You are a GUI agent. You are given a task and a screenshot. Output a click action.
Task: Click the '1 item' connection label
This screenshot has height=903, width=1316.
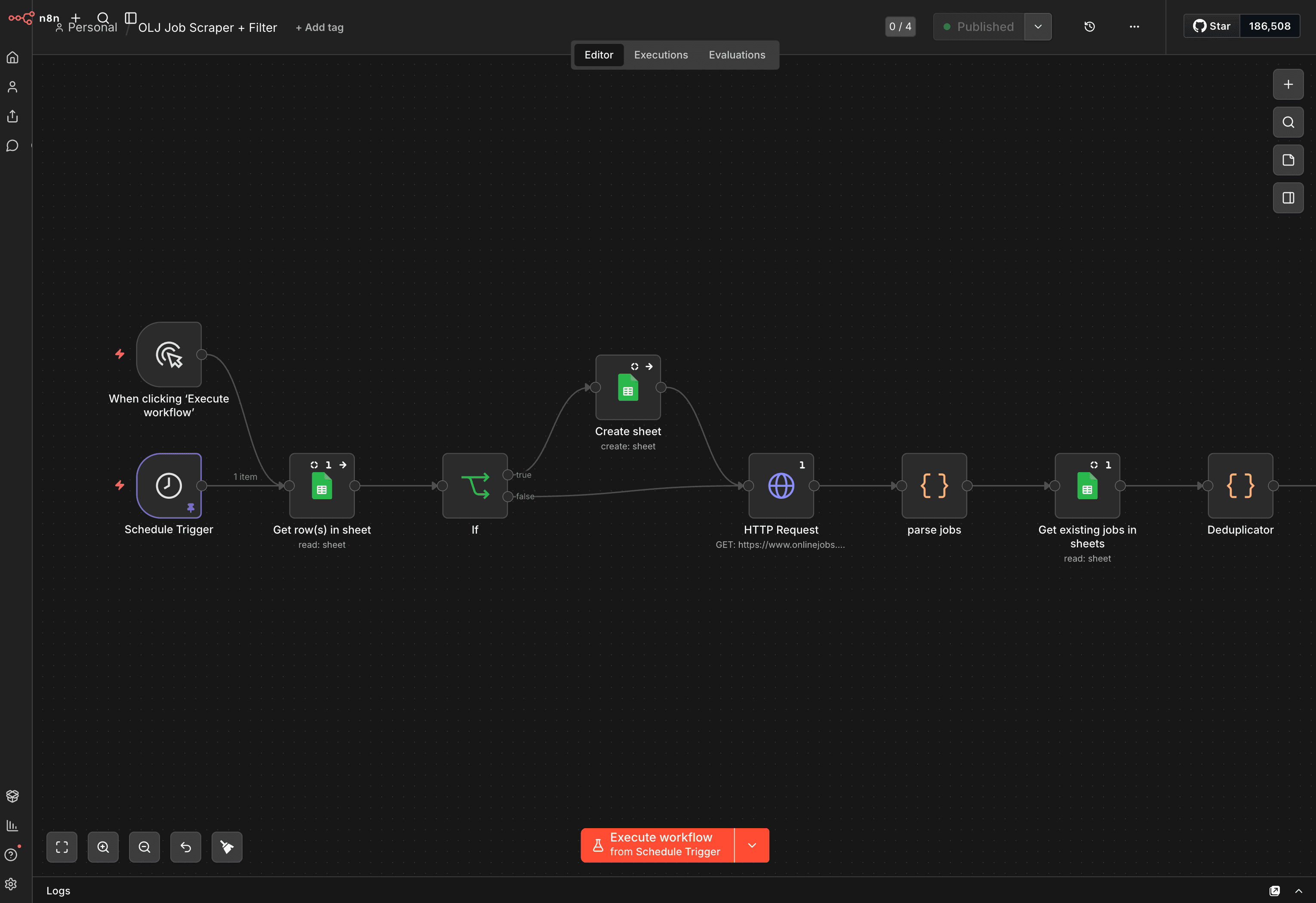(x=245, y=477)
